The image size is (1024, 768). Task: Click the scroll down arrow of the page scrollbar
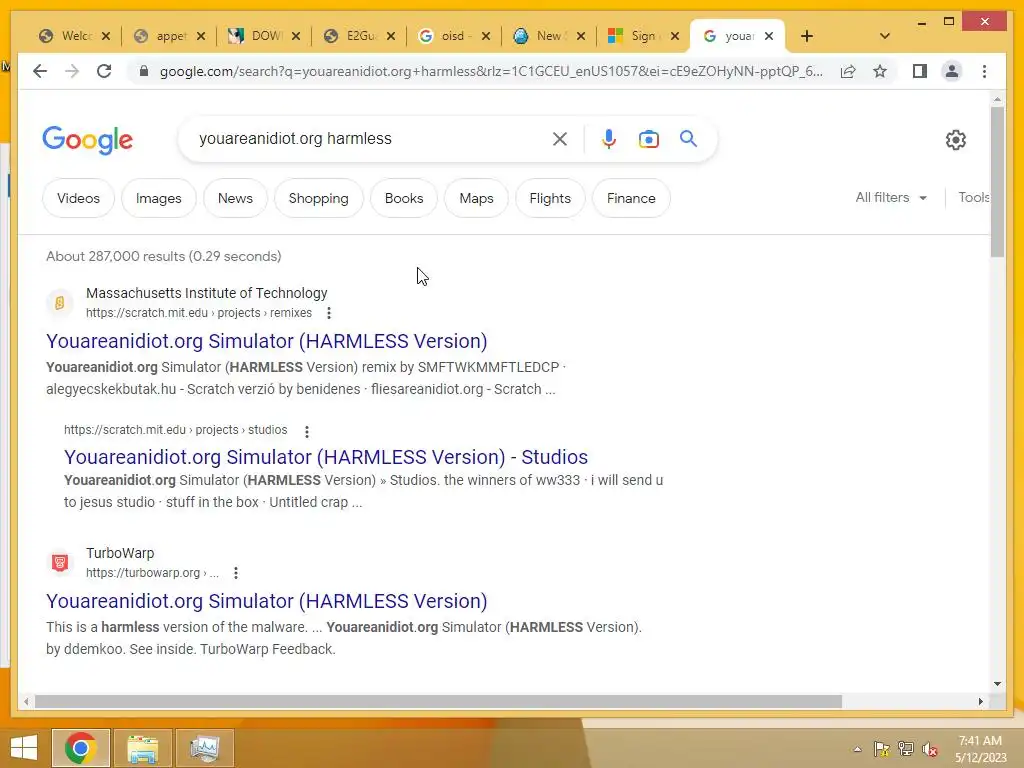[997, 684]
